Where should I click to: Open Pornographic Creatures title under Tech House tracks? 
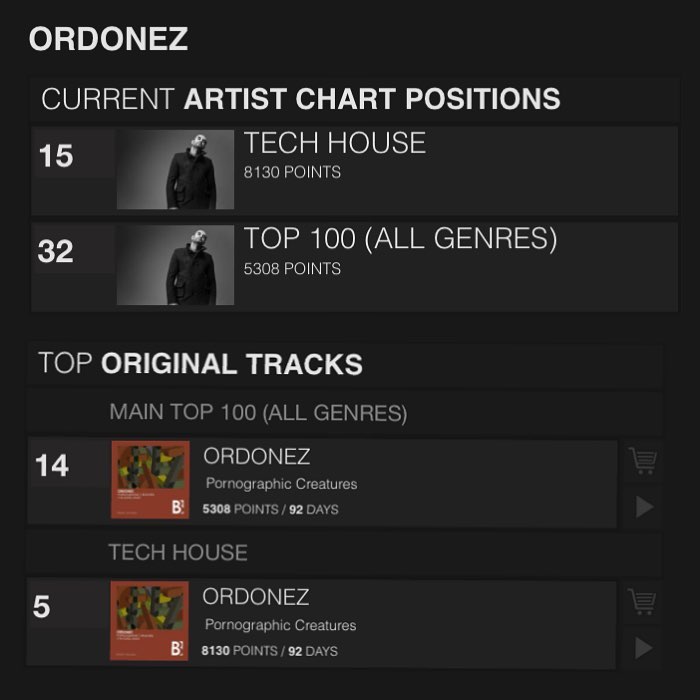click(x=281, y=625)
